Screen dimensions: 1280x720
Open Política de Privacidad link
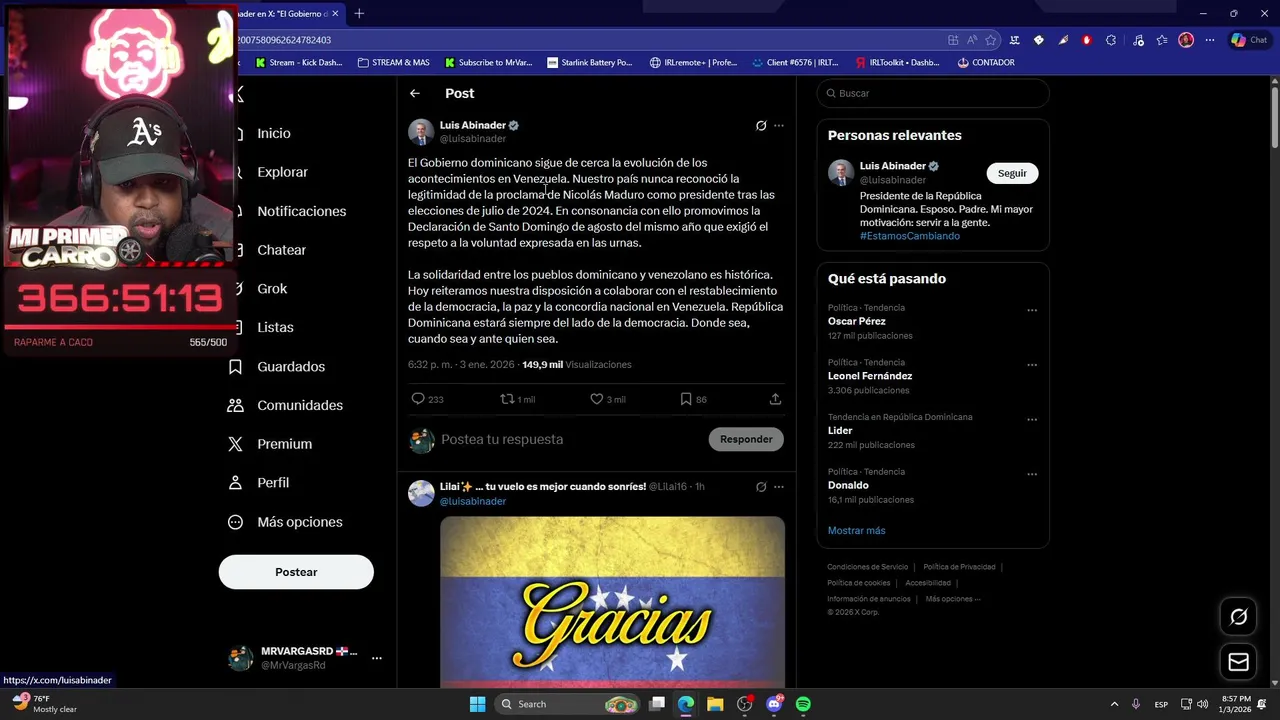click(959, 567)
